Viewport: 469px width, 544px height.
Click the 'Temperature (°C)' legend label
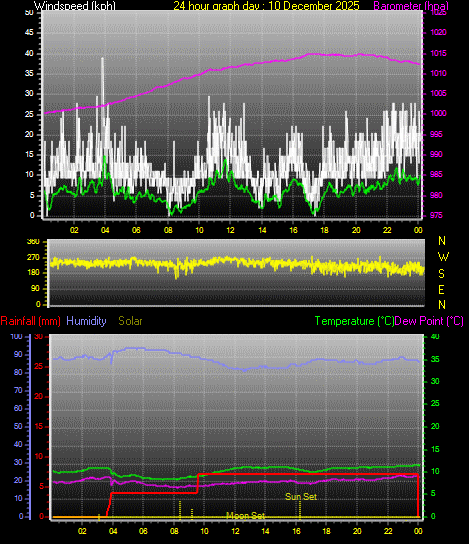[x=355, y=321]
